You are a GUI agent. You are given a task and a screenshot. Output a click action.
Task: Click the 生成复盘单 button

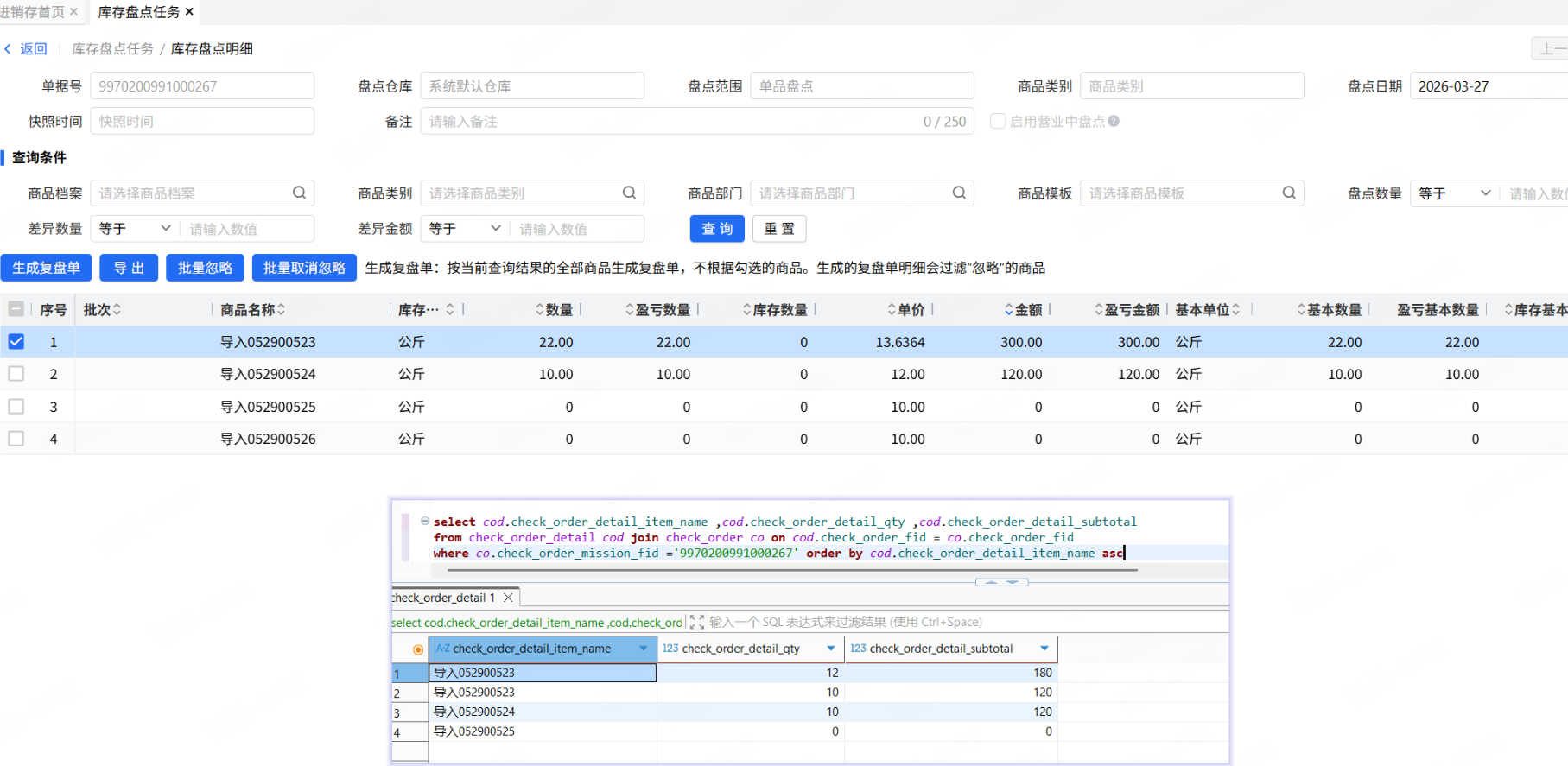pyautogui.click(x=46, y=268)
